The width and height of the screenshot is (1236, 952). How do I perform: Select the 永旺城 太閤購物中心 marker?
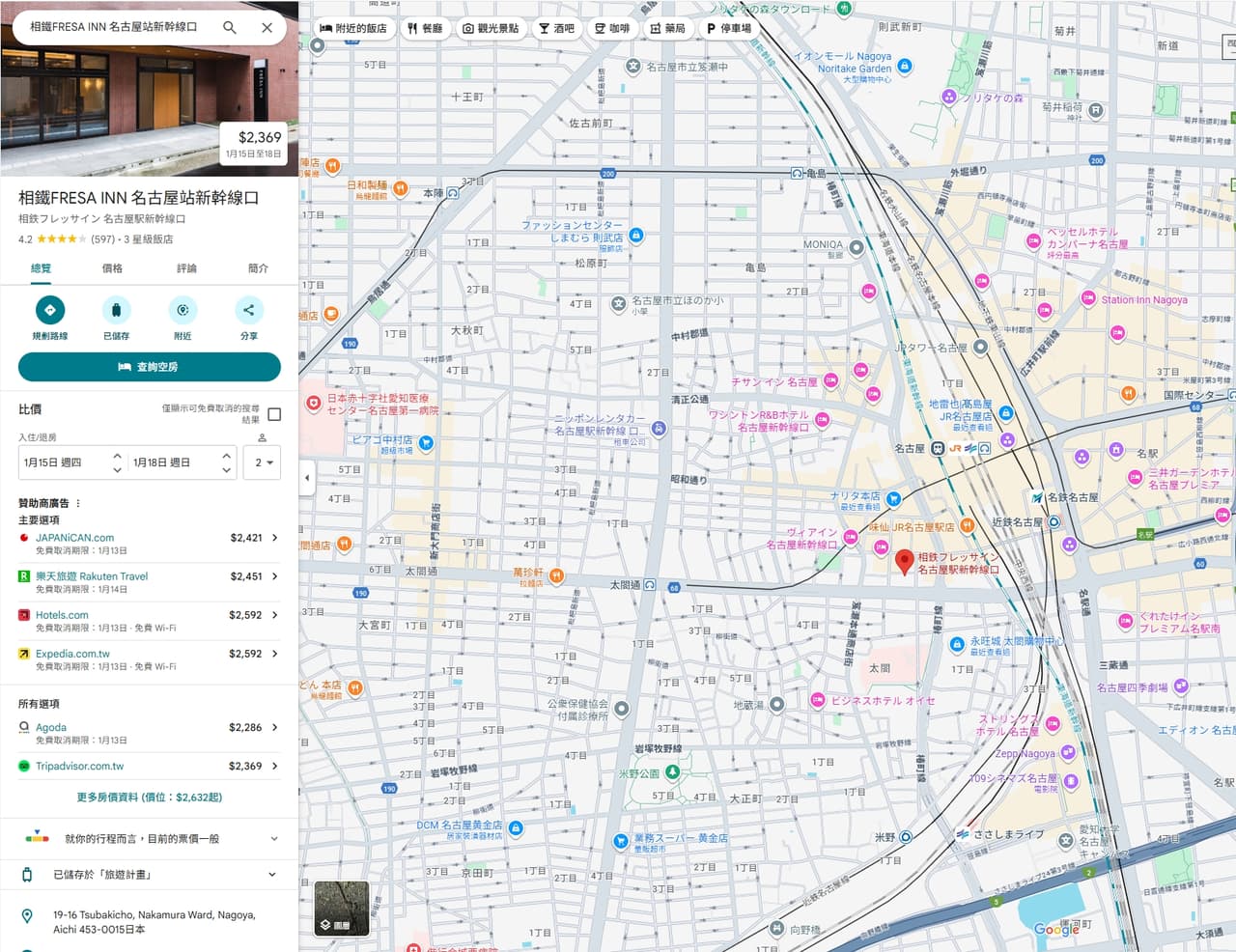957,644
